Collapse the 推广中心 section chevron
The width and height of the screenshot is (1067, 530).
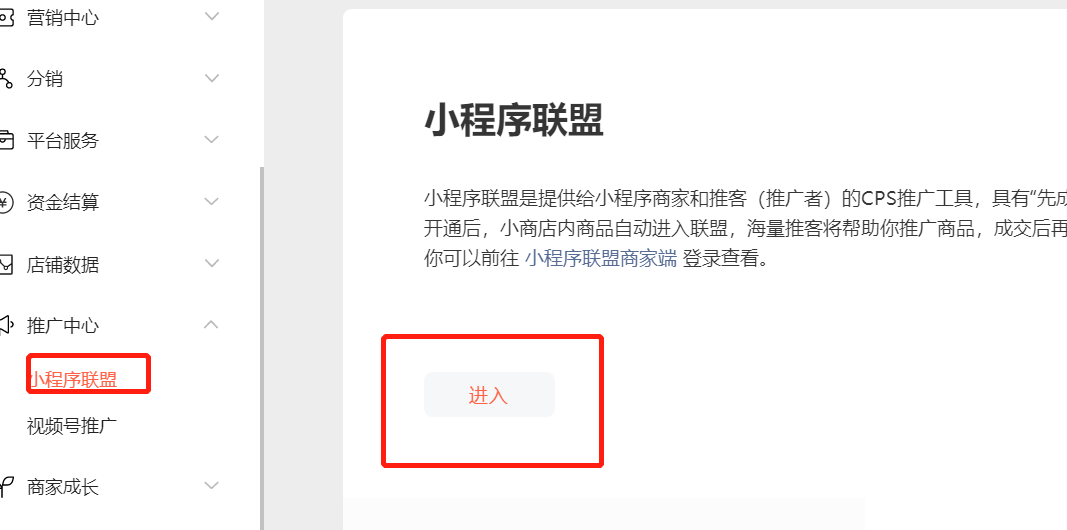212,325
